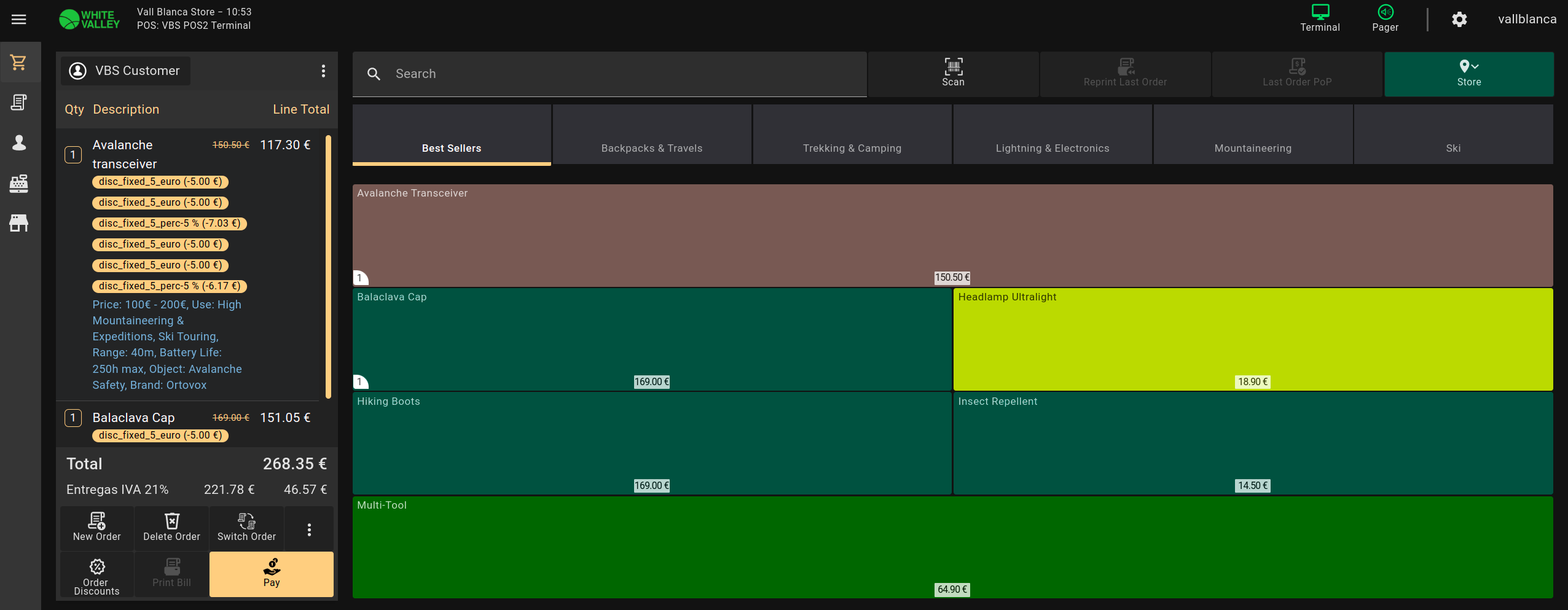1568x610 pixels.
Task: Open the store front sidebar icon
Action: pyautogui.click(x=19, y=223)
